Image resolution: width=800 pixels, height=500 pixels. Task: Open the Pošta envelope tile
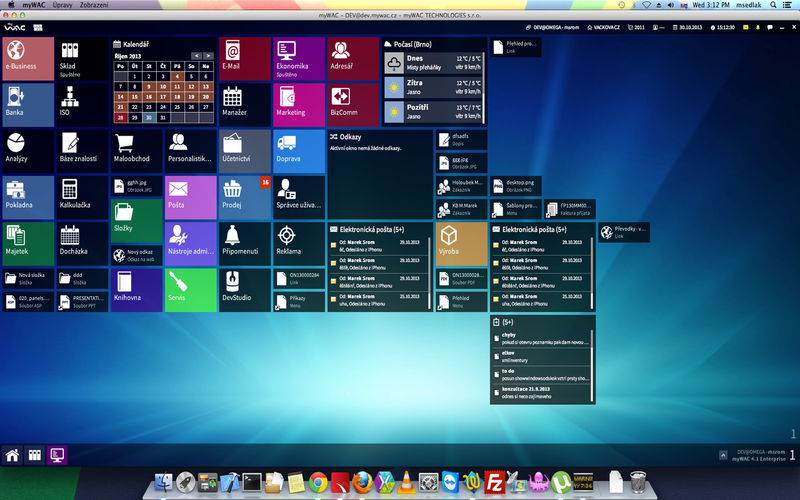191,198
